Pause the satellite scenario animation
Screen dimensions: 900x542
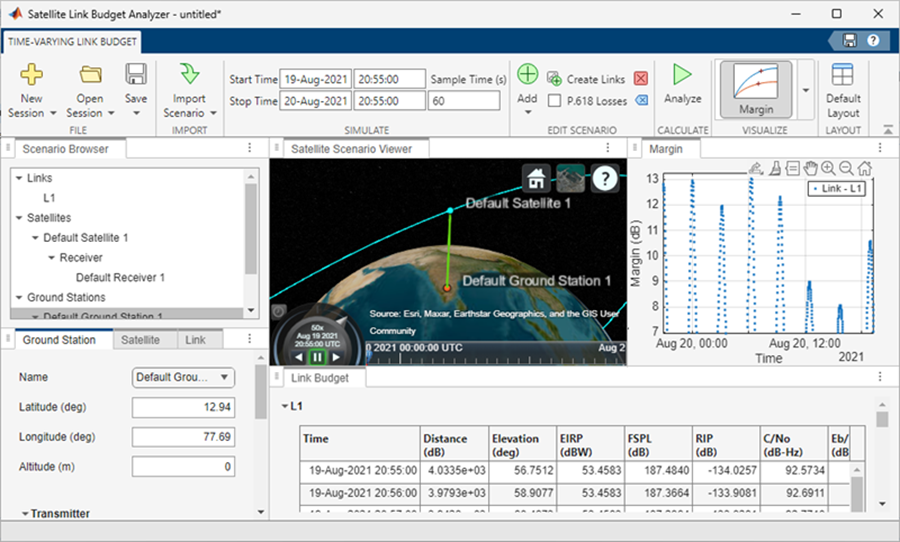click(x=317, y=356)
